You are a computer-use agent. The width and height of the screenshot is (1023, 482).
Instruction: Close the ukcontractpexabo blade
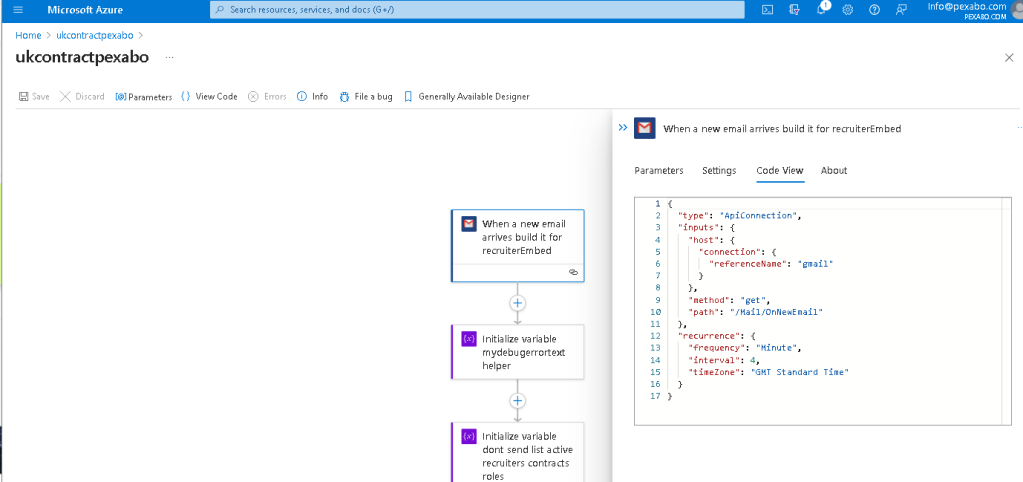click(x=1009, y=57)
